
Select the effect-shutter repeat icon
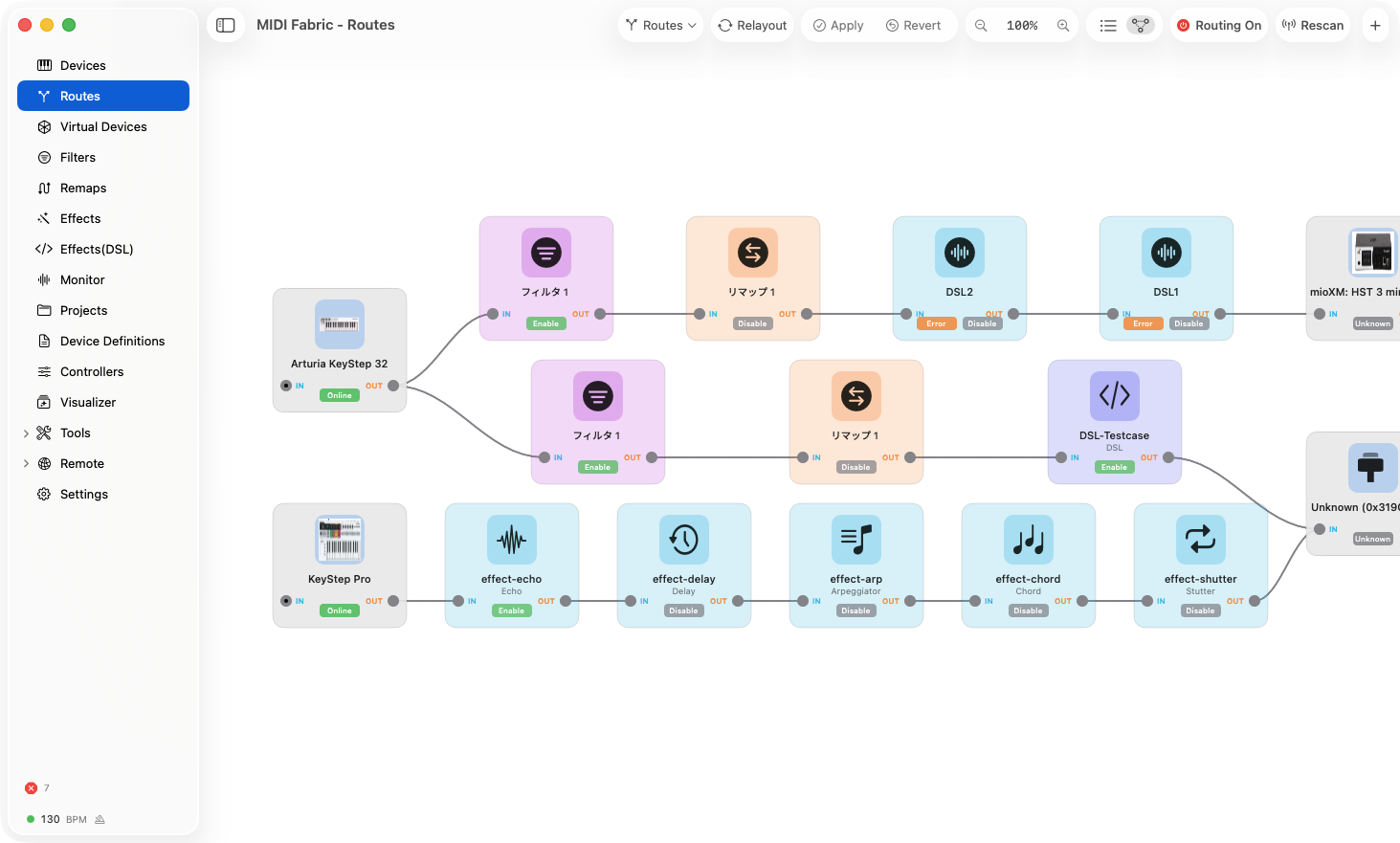coord(1201,540)
